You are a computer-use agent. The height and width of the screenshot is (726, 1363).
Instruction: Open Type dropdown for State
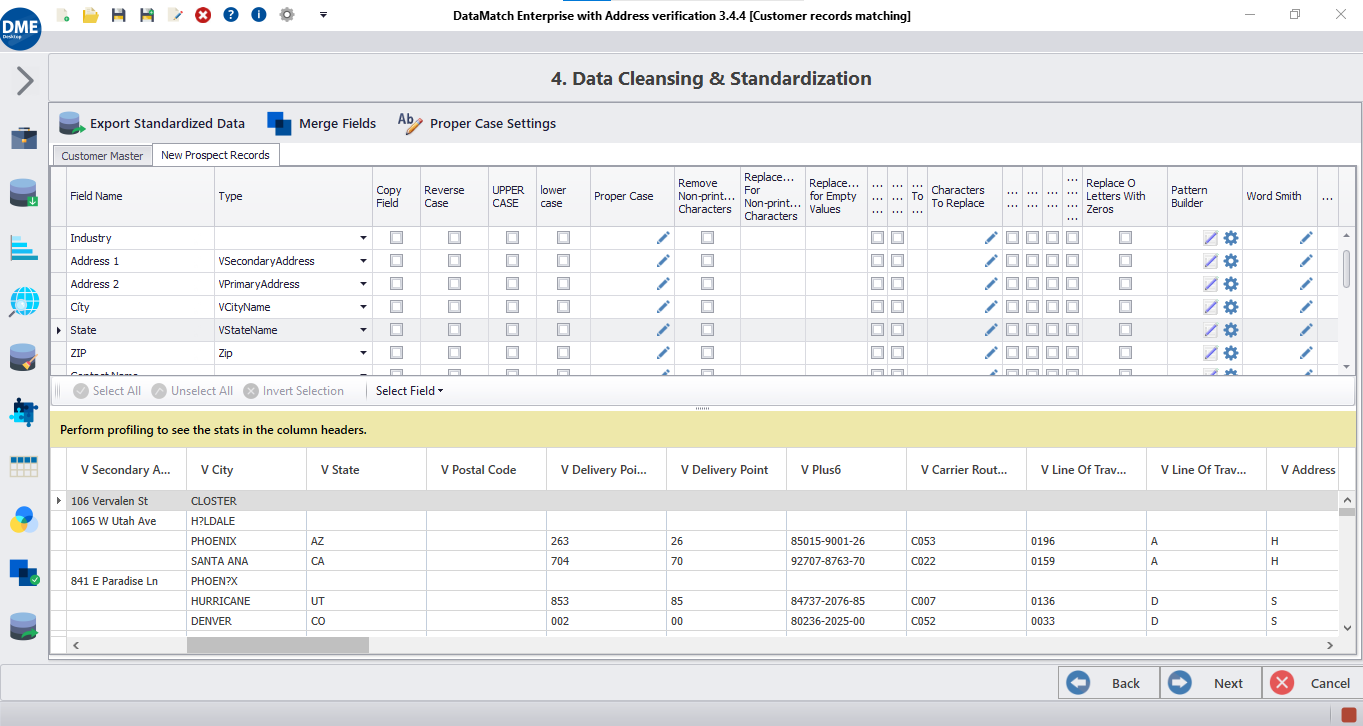pos(363,330)
